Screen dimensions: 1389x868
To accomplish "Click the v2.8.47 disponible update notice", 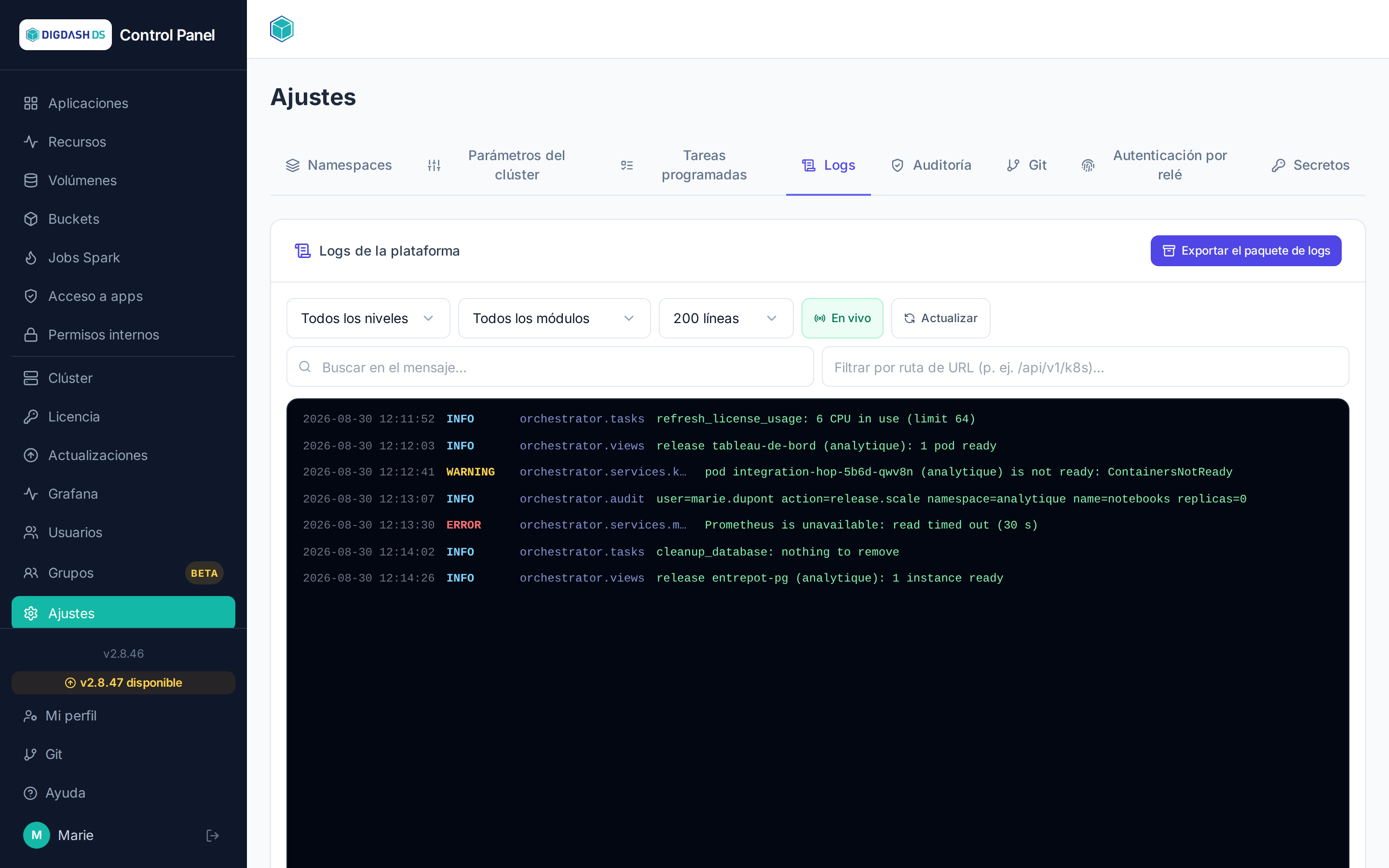I will [123, 682].
